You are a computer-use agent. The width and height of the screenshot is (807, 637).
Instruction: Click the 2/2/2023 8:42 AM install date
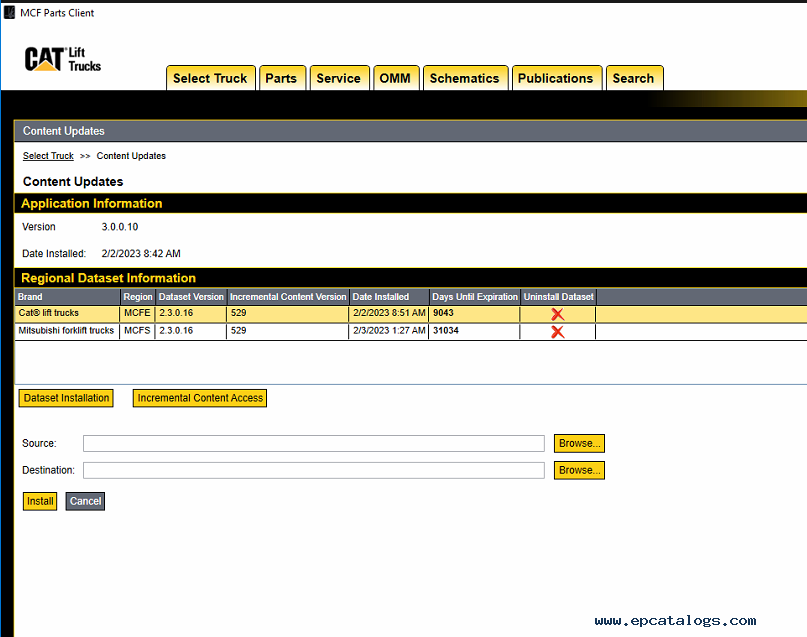(x=141, y=254)
